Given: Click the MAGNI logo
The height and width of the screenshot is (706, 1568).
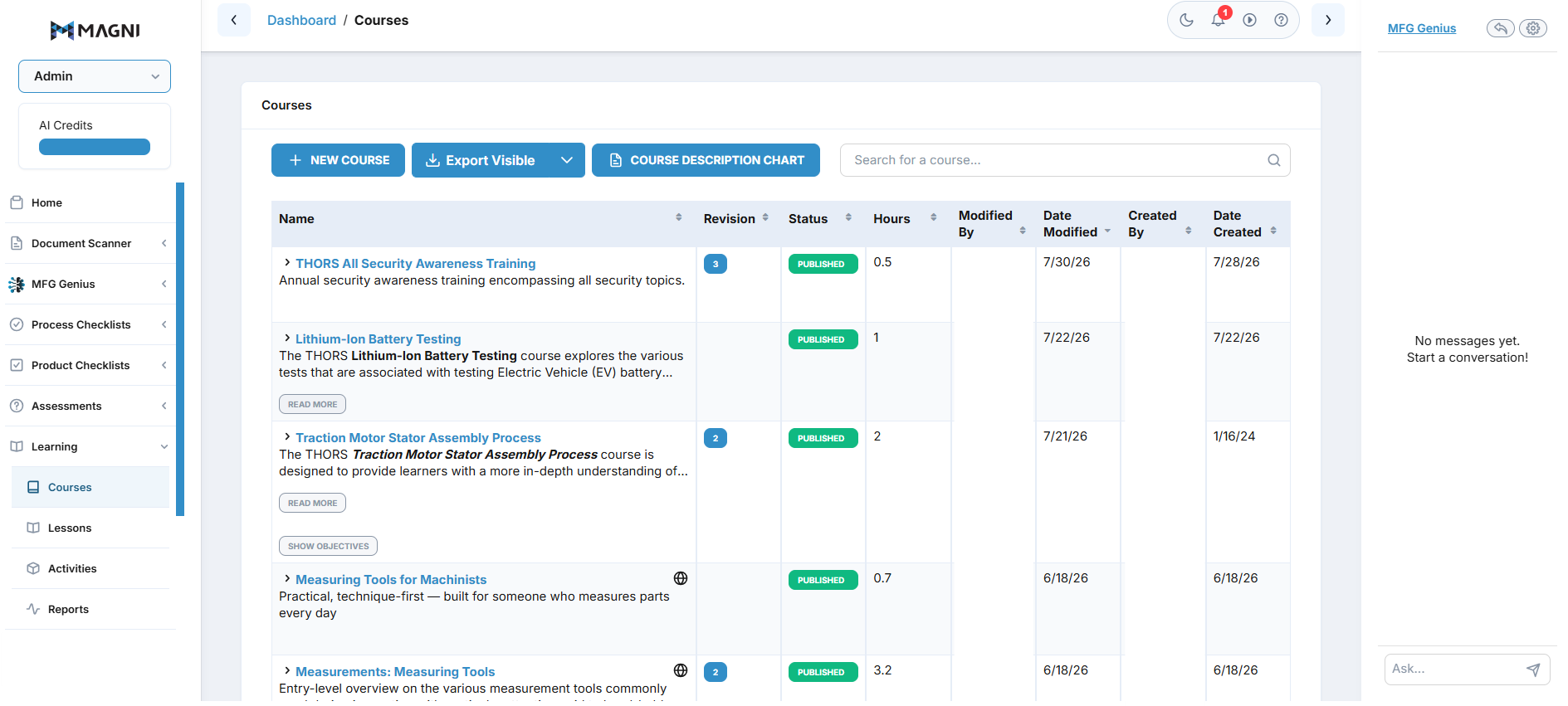Looking at the screenshot, I should click(x=95, y=31).
